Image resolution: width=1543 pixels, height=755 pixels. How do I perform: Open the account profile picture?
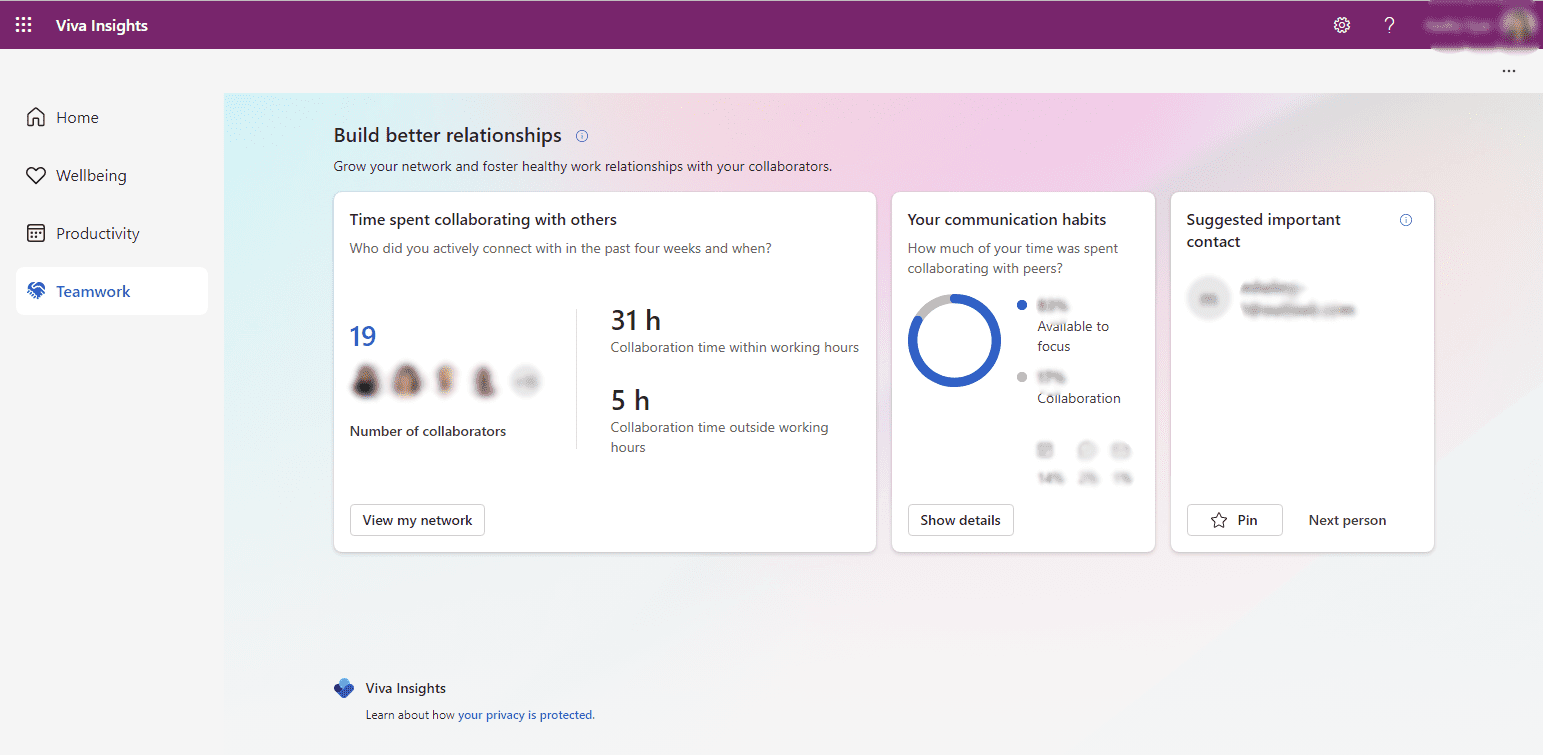point(1518,25)
